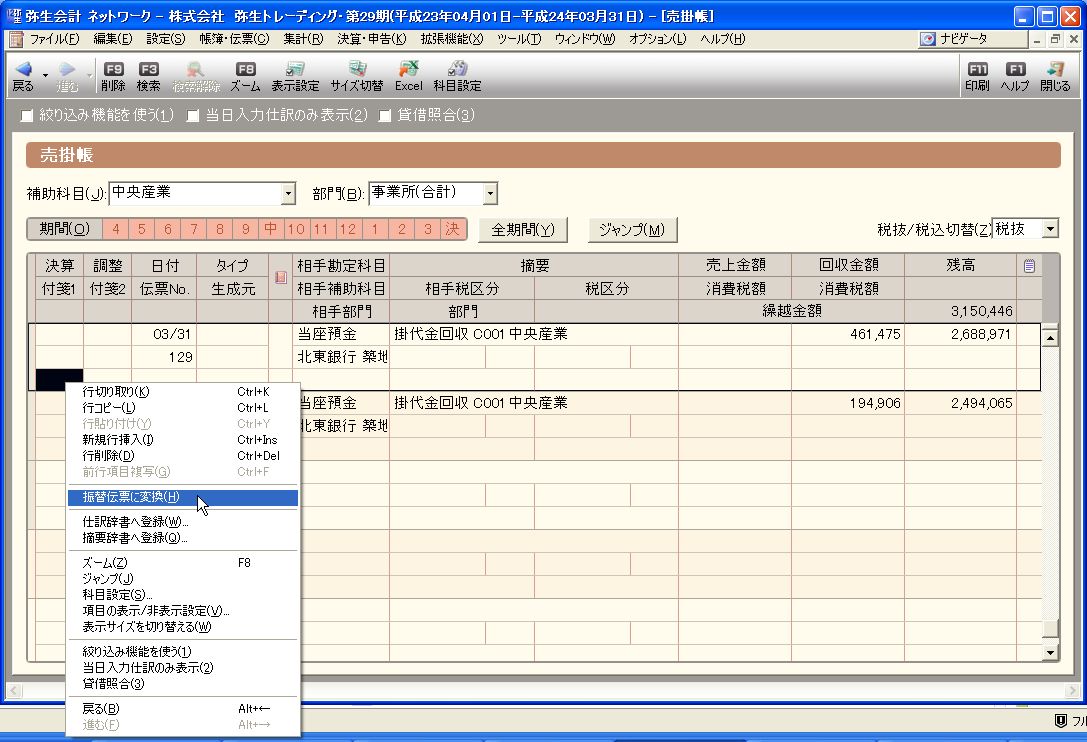Click the ジャンプ(M) button
This screenshot has height=742, width=1087.
click(x=632, y=230)
